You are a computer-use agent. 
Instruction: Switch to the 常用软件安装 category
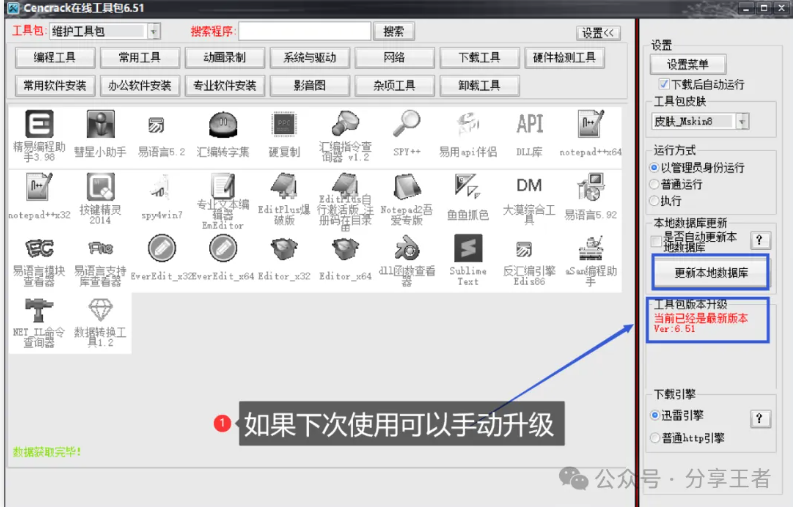point(55,86)
